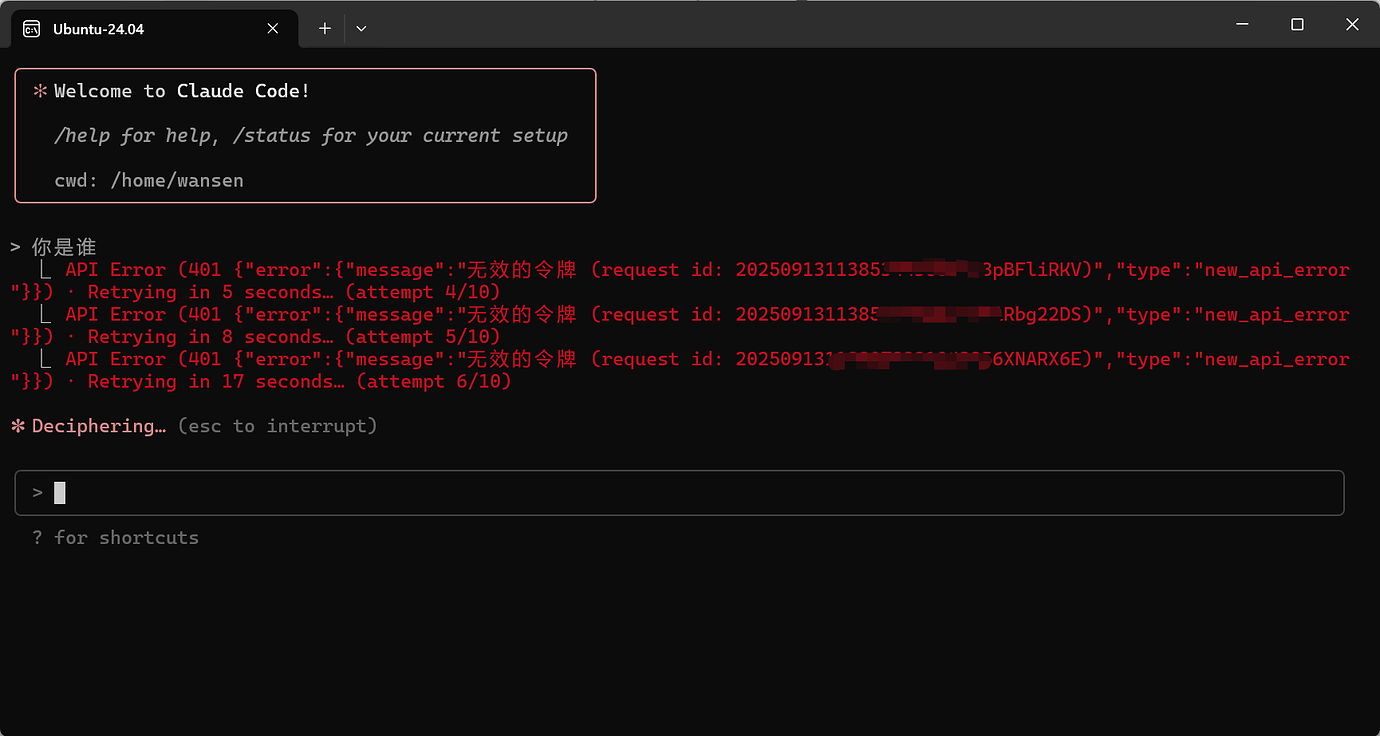Click the 'Deciphering…' status text
The height and width of the screenshot is (736, 1380).
click(x=99, y=426)
